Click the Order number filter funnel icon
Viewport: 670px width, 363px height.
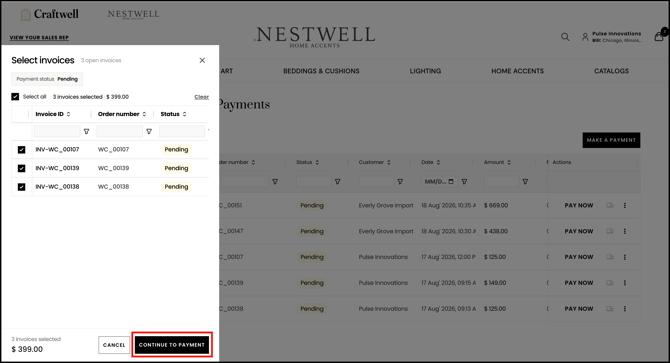(x=149, y=132)
